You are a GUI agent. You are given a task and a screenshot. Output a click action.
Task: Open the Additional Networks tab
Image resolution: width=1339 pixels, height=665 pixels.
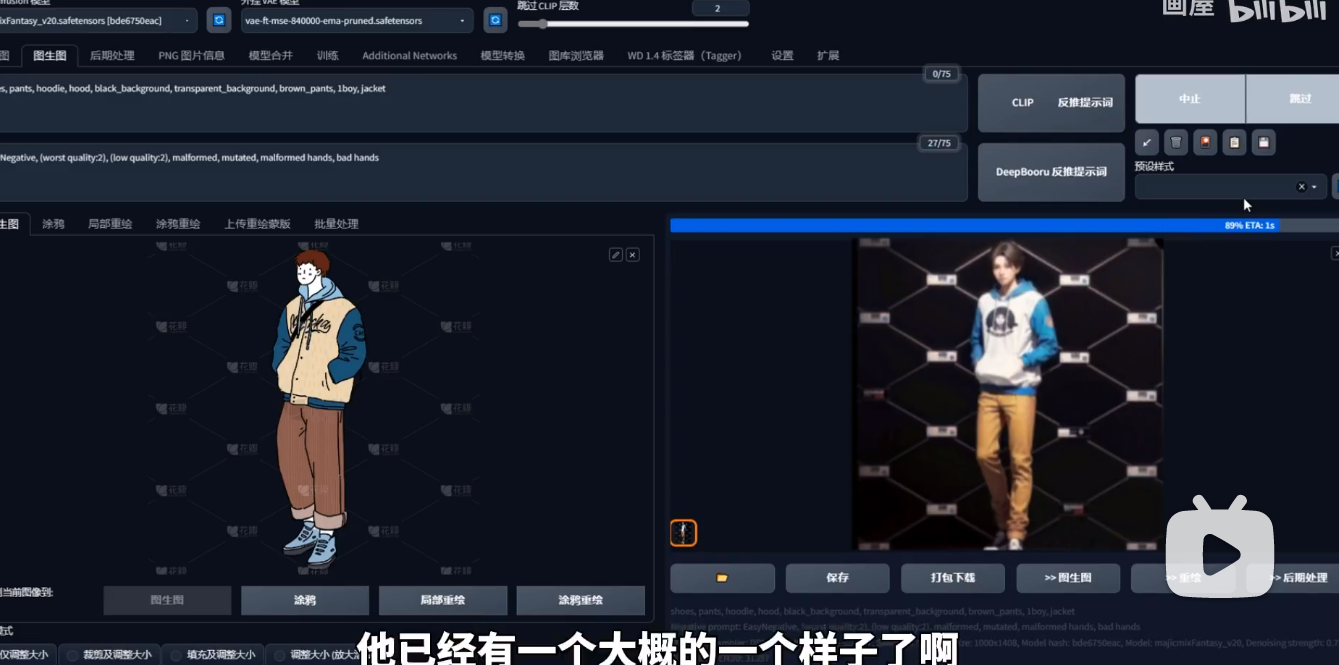[x=409, y=56]
